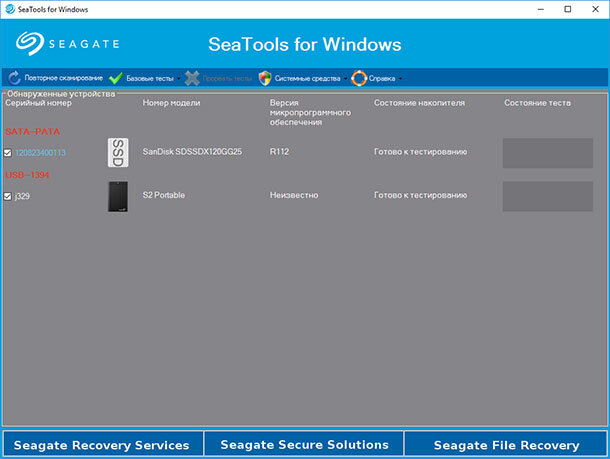The width and height of the screenshot is (610, 459).
Task: Click the grey X Abort Tests icon
Action: pos(192,78)
